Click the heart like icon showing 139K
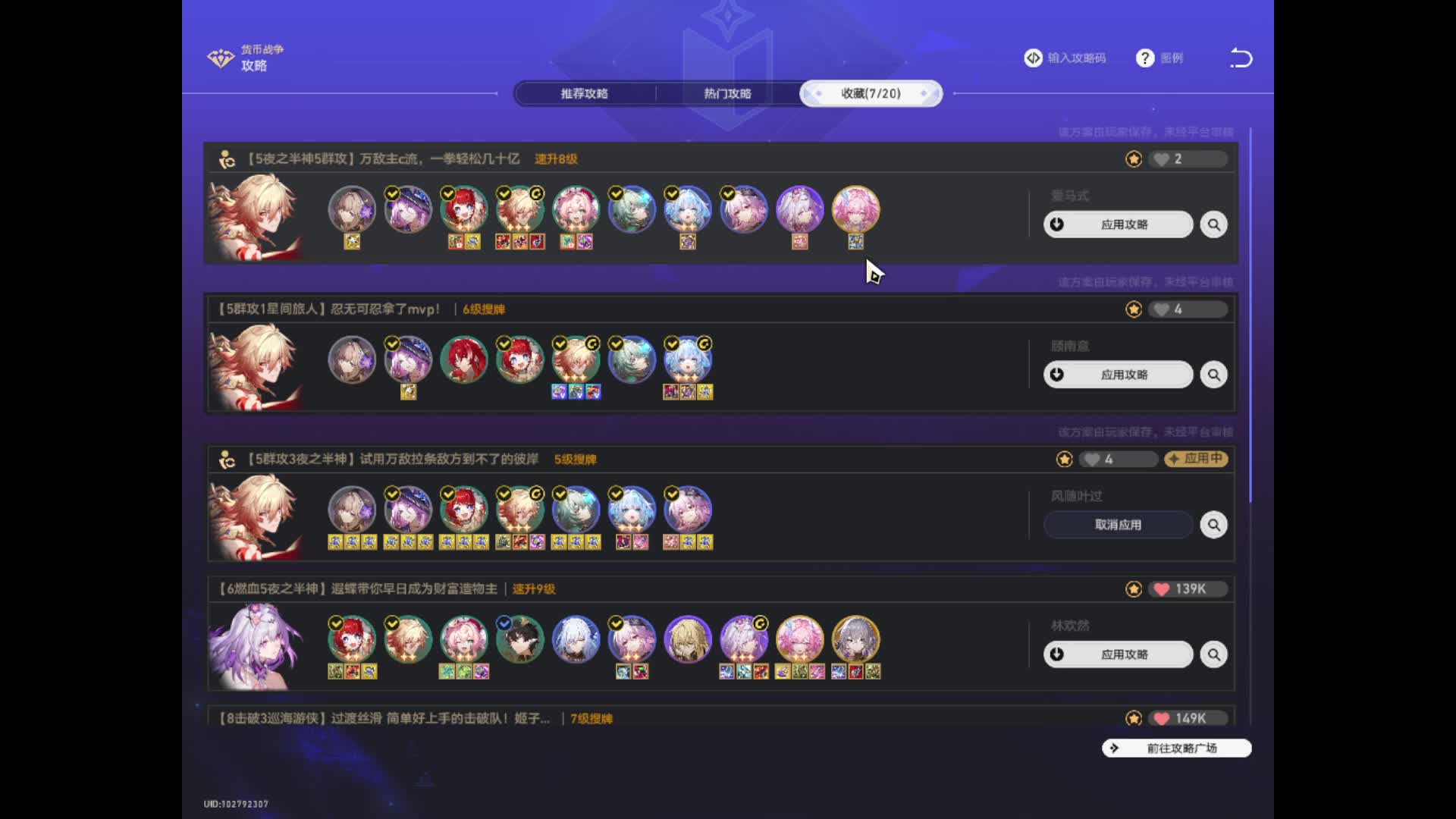 (1162, 589)
